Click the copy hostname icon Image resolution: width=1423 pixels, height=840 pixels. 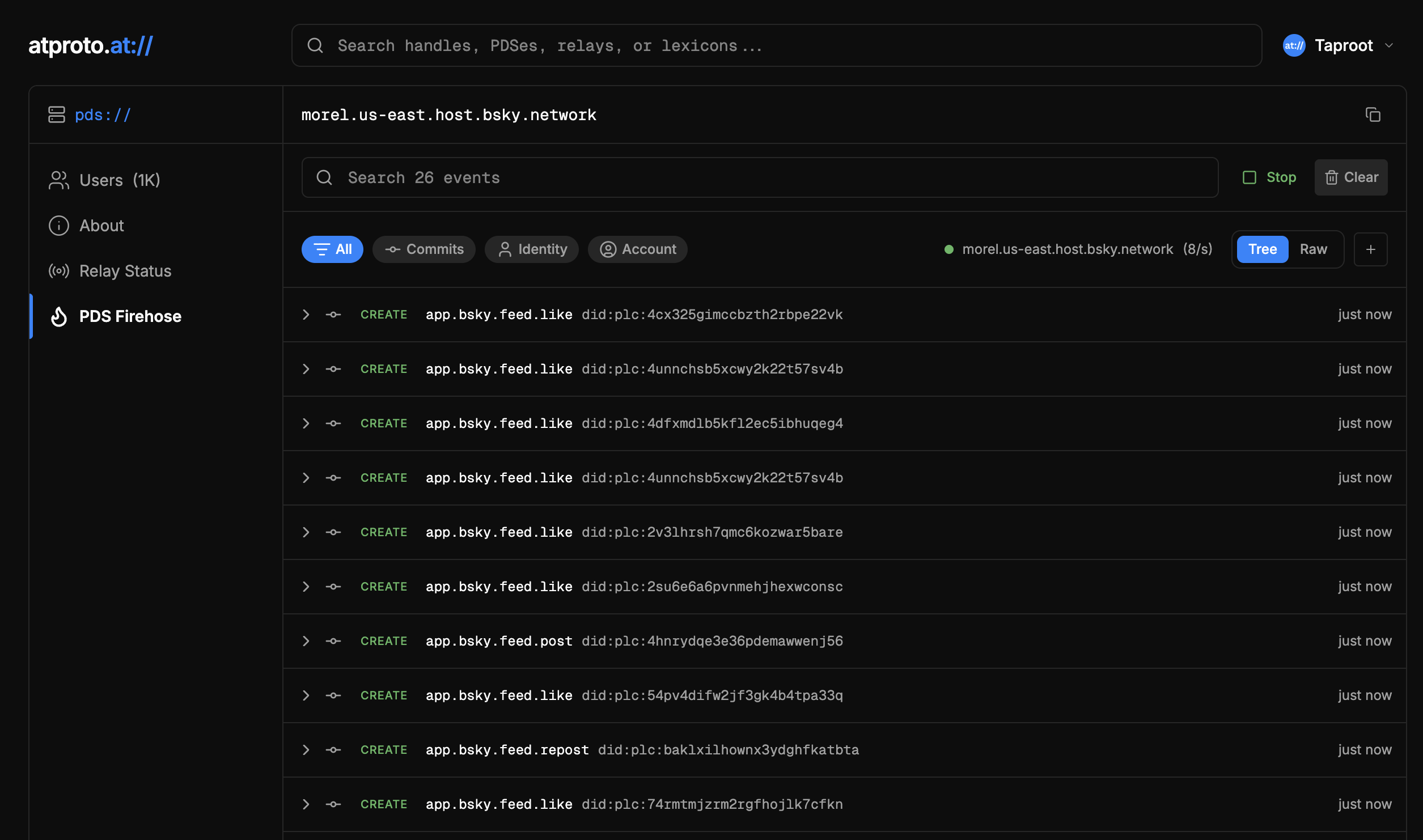1373,114
